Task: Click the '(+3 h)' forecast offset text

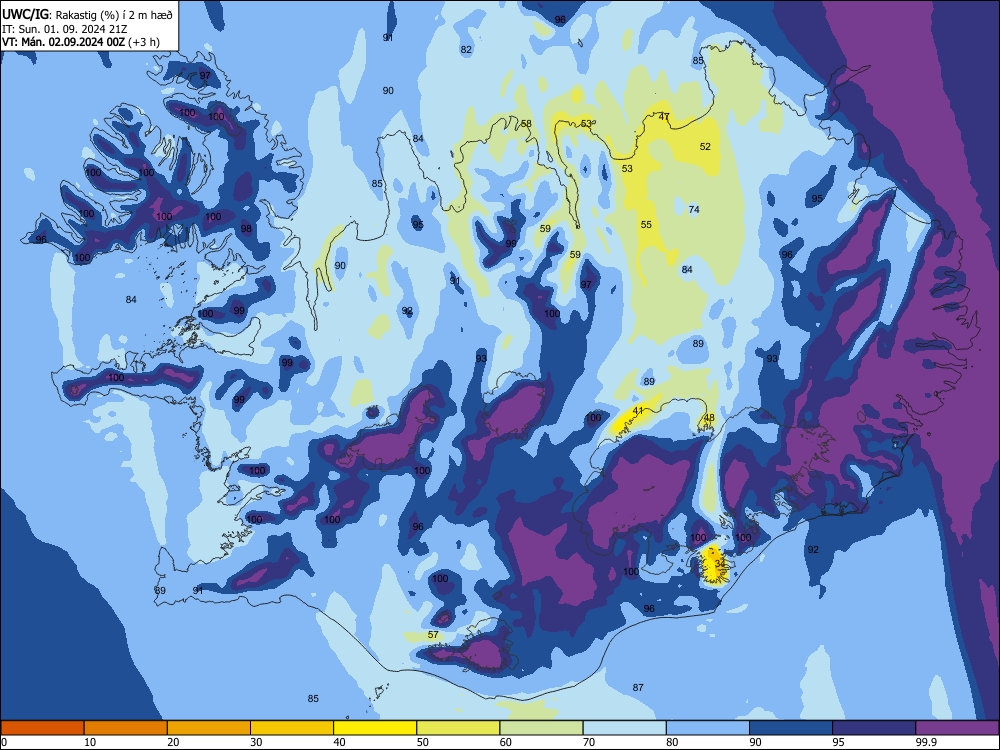Action: (x=143, y=42)
